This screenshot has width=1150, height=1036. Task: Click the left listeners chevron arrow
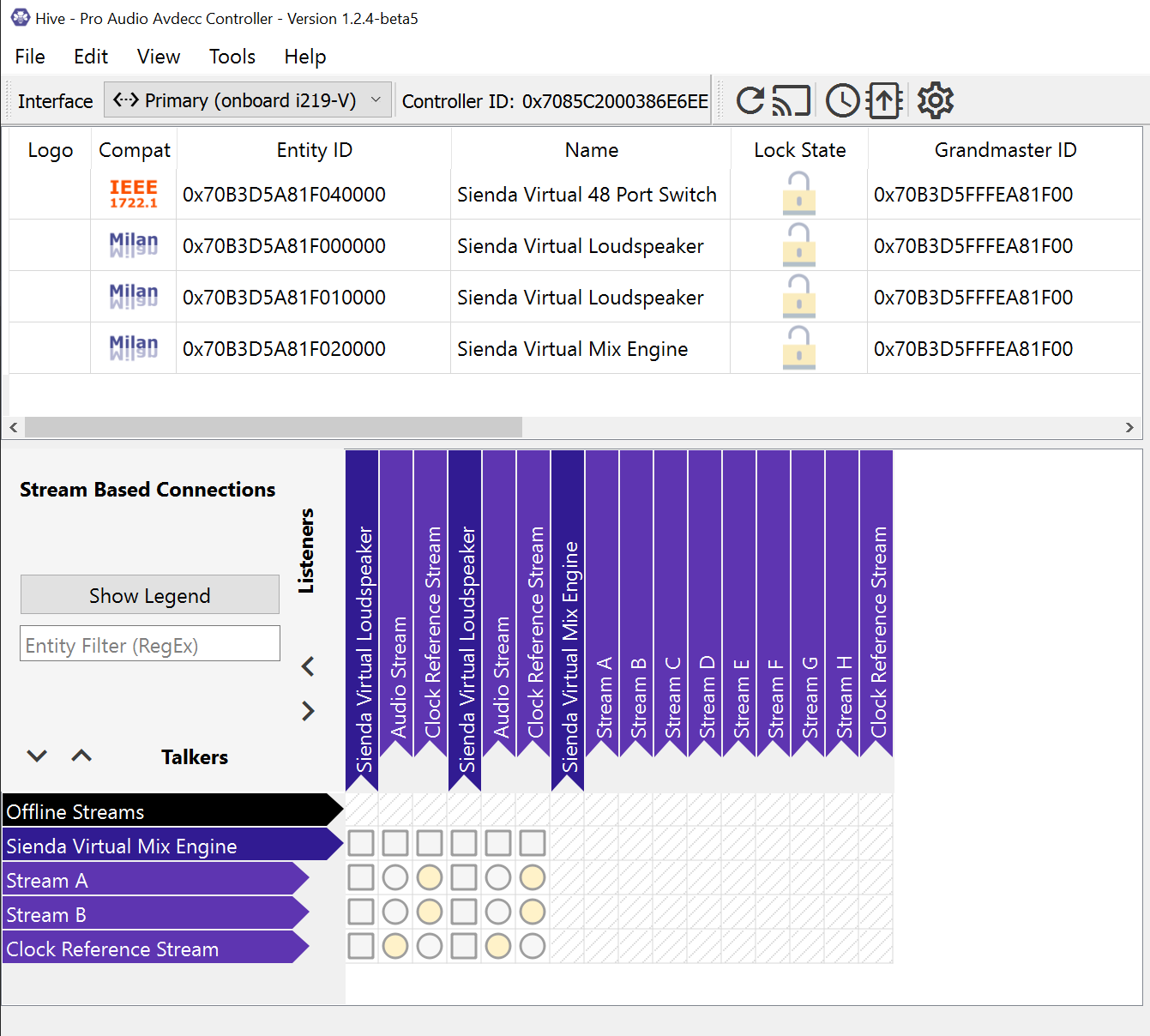[x=308, y=666]
